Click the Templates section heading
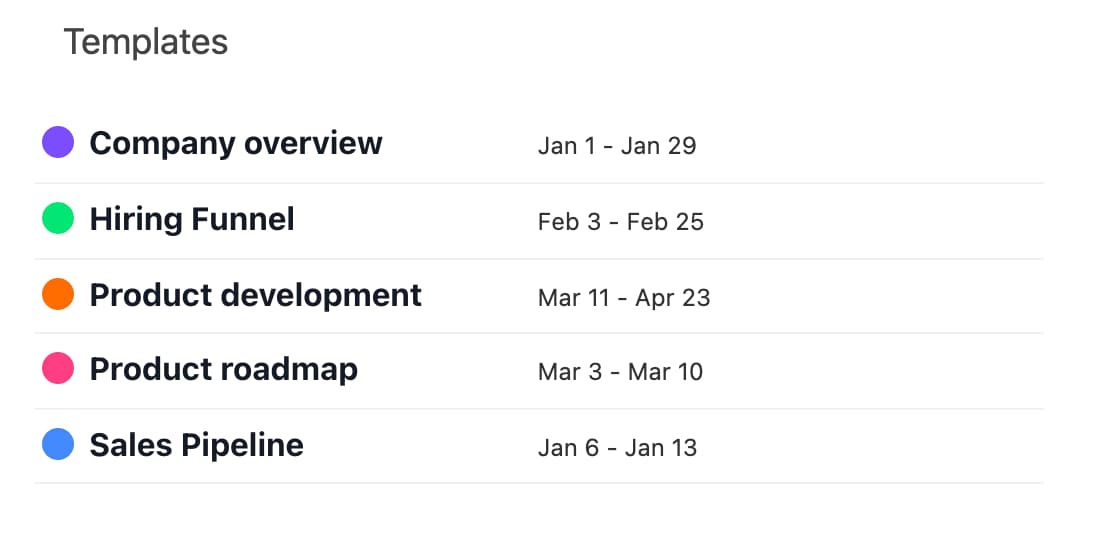The height and width of the screenshot is (540, 1100). [x=146, y=42]
